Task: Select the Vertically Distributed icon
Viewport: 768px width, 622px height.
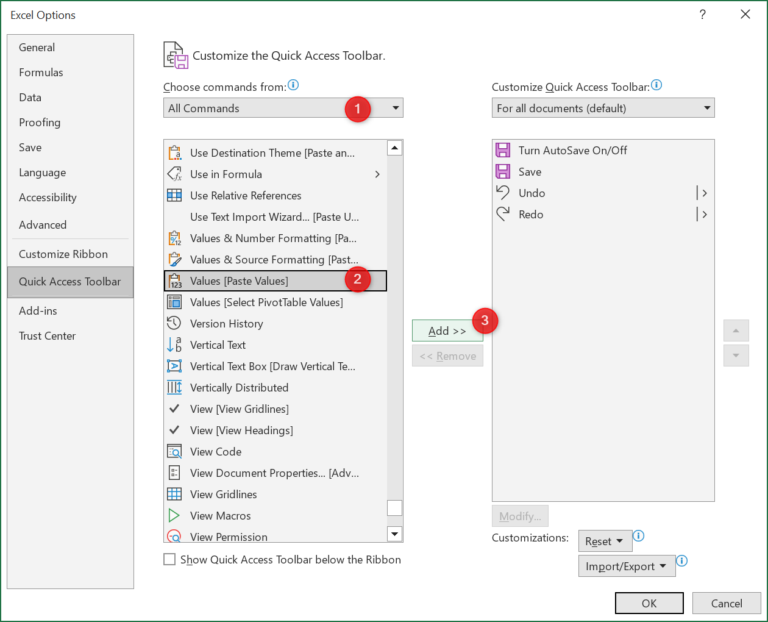Action: [174, 387]
